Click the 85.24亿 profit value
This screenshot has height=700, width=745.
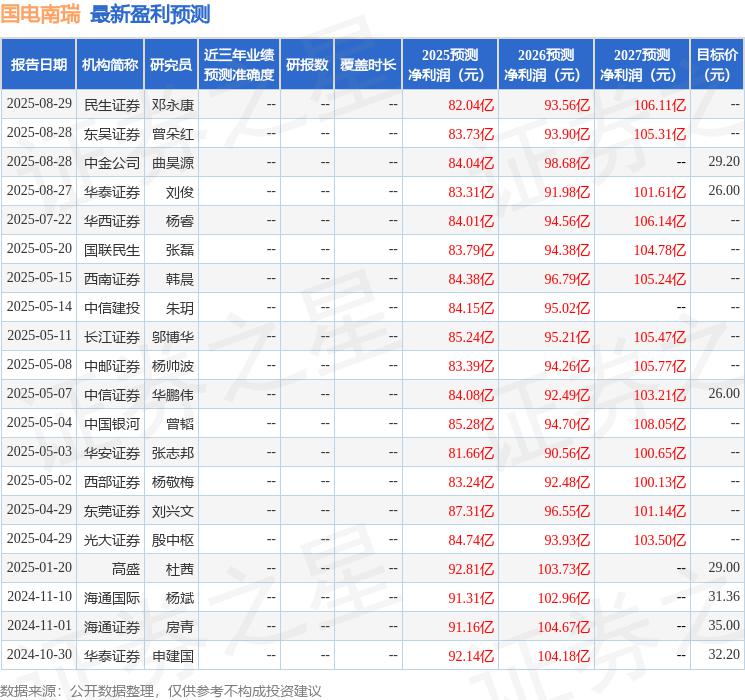pos(471,337)
